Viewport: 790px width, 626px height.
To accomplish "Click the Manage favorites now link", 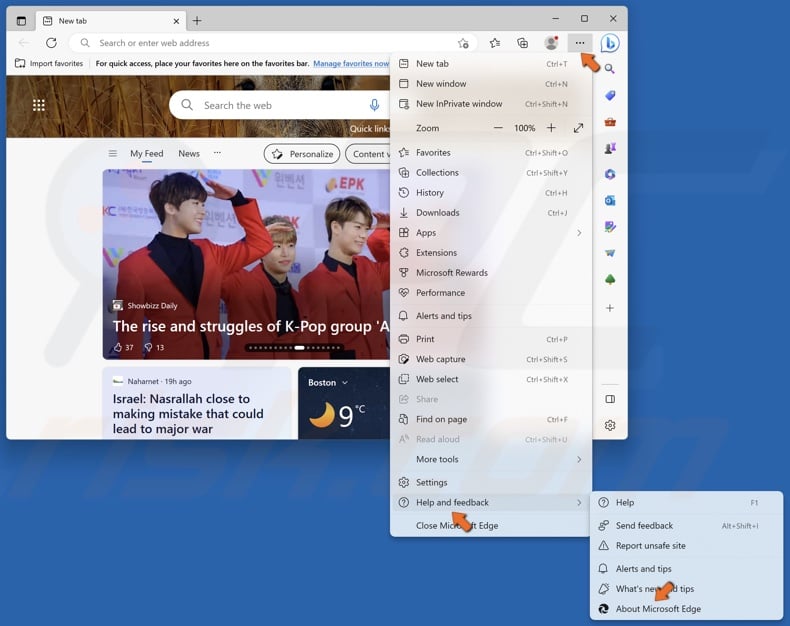I will coord(351,64).
